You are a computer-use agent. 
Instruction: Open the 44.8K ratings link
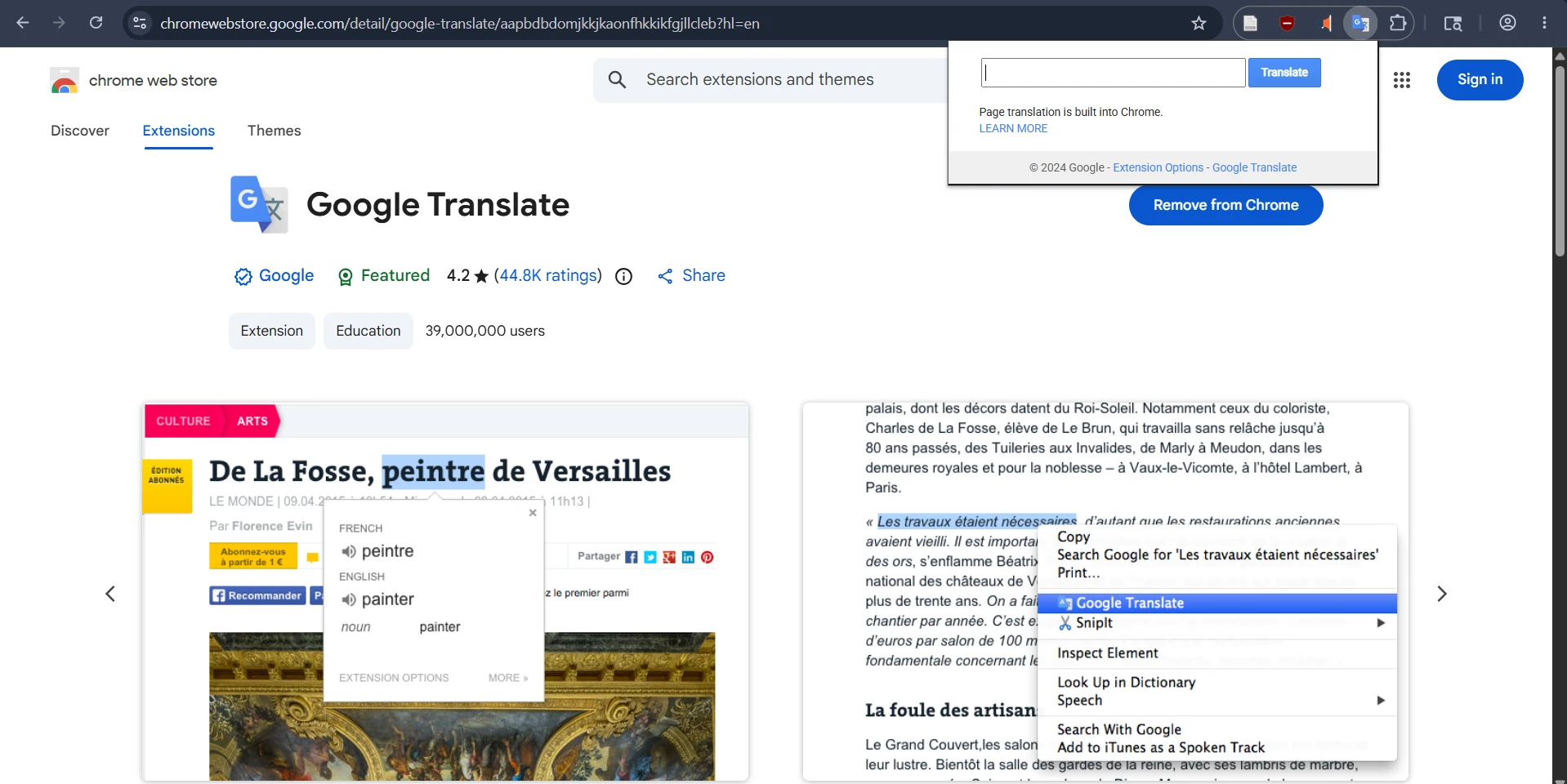click(547, 275)
